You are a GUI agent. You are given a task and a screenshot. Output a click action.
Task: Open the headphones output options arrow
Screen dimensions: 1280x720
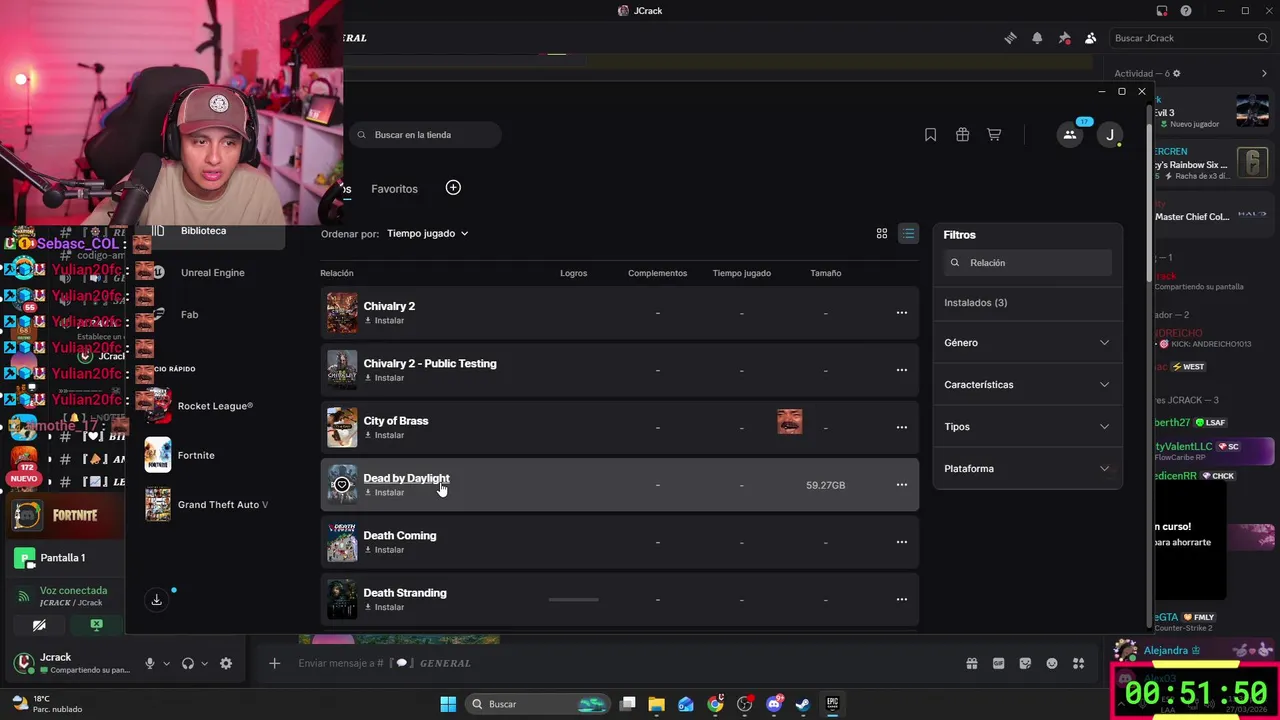(x=204, y=663)
